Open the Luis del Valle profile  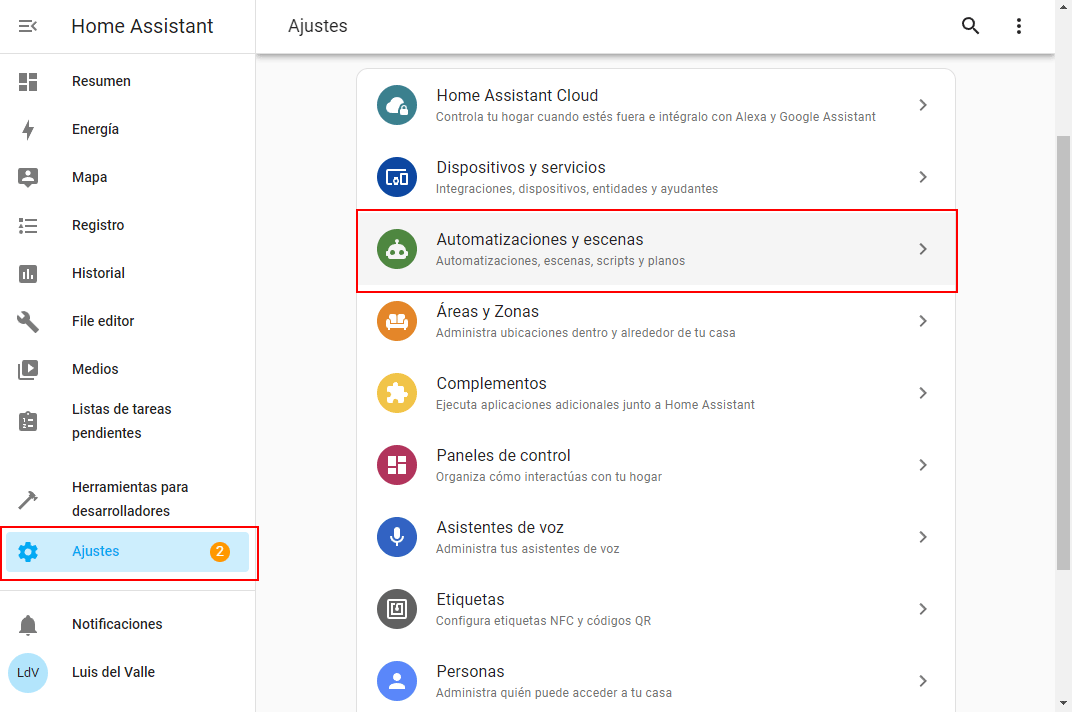(x=113, y=672)
